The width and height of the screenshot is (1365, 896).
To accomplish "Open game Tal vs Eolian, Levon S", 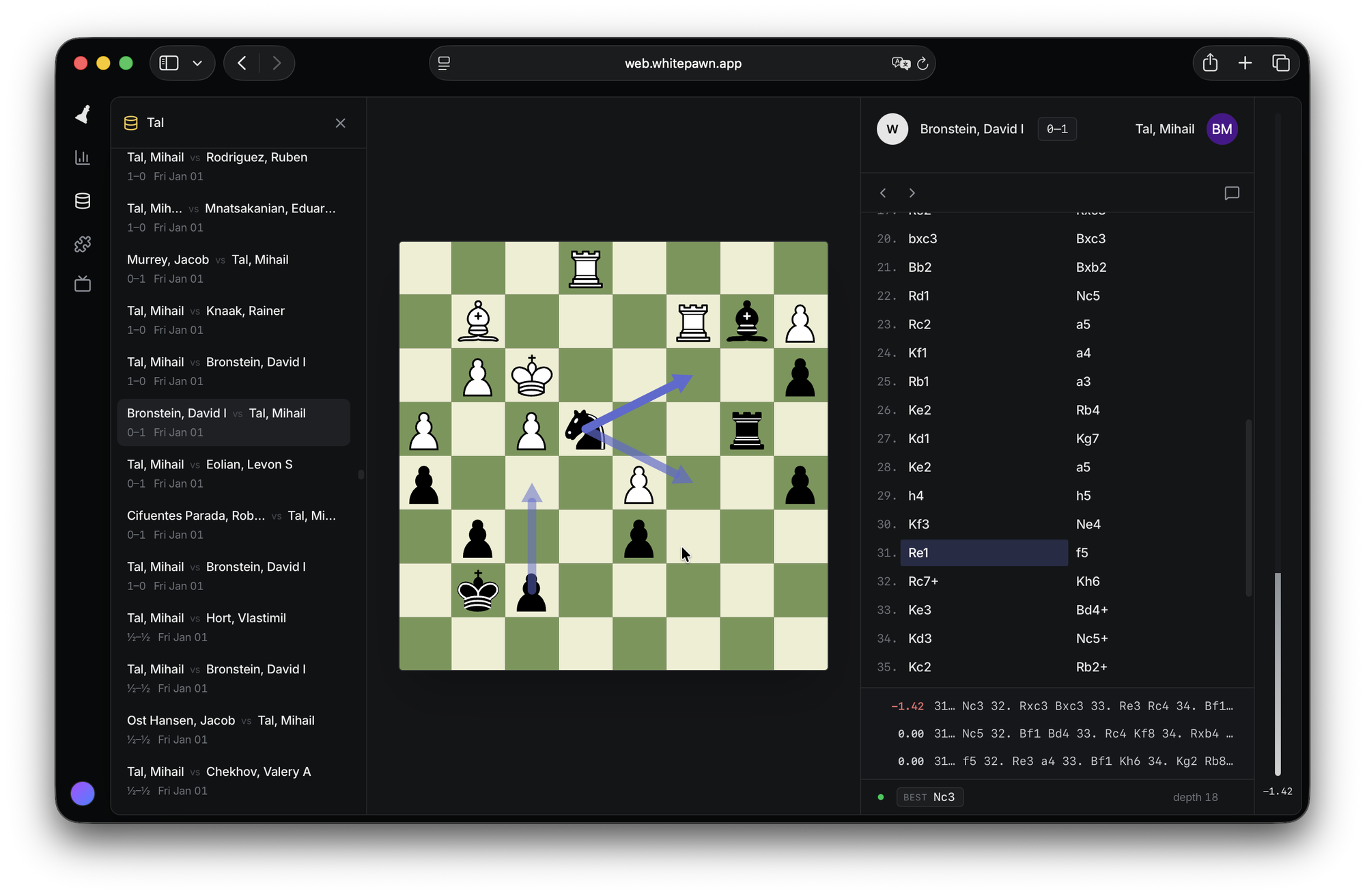I will pyautogui.click(x=234, y=474).
